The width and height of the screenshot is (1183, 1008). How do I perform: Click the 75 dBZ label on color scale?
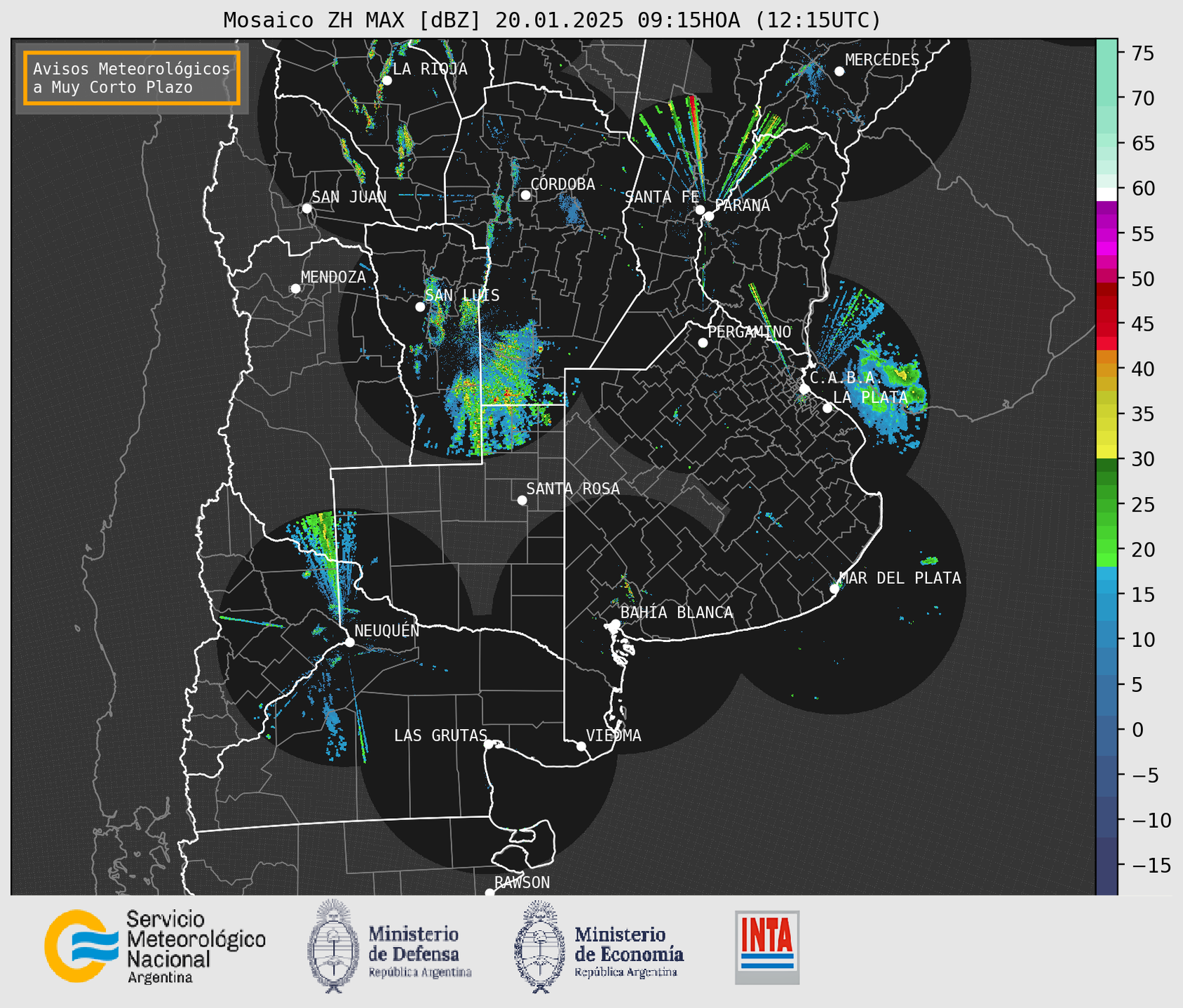tap(1143, 53)
